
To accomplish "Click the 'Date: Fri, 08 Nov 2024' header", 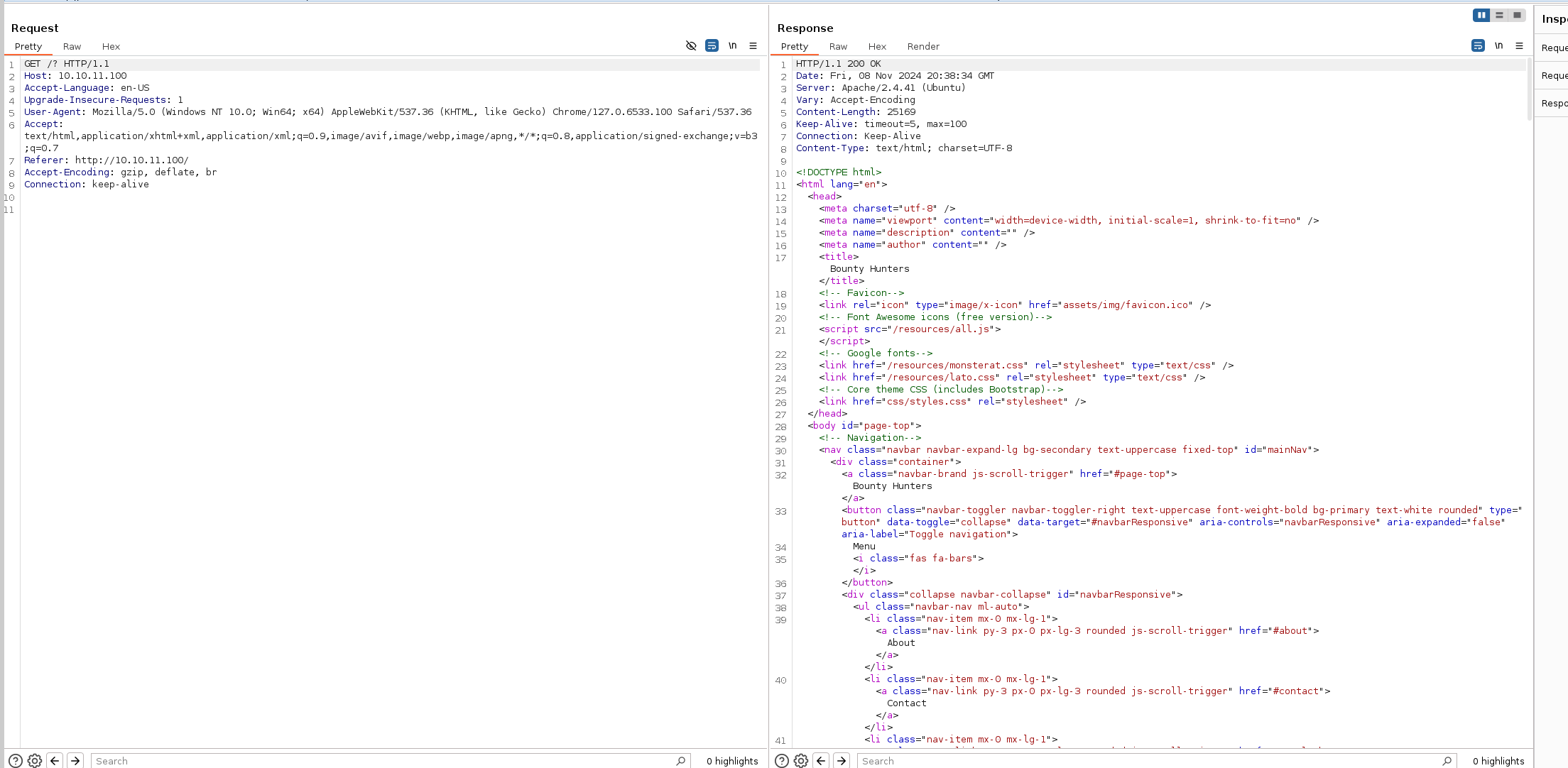I will tap(895, 76).
